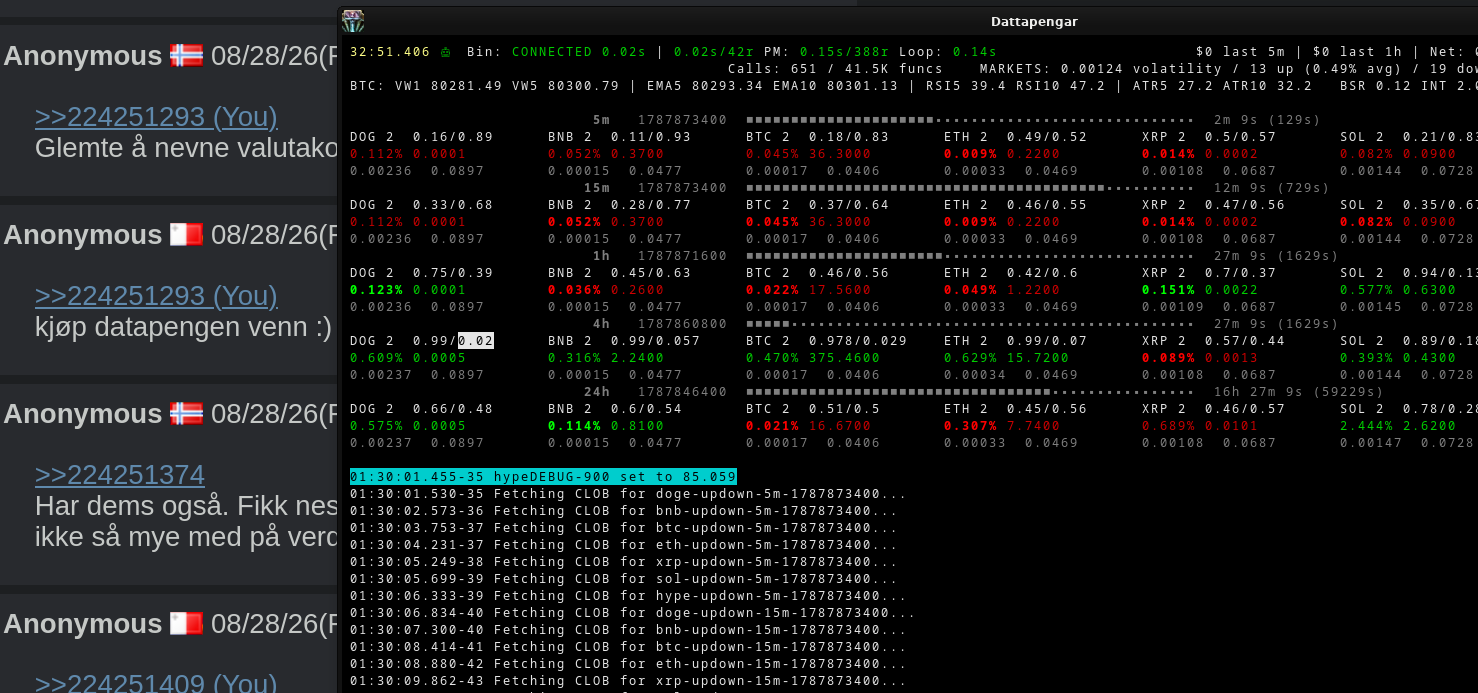
Task: Click the Dattapengar app icon in title bar
Action: coord(353,21)
